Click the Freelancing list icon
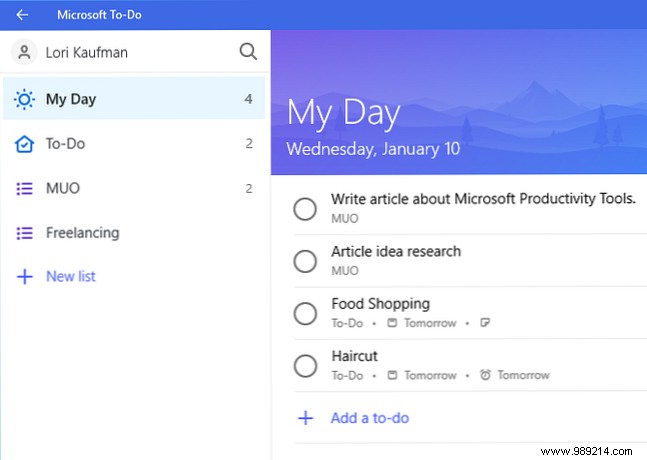 (x=24, y=233)
